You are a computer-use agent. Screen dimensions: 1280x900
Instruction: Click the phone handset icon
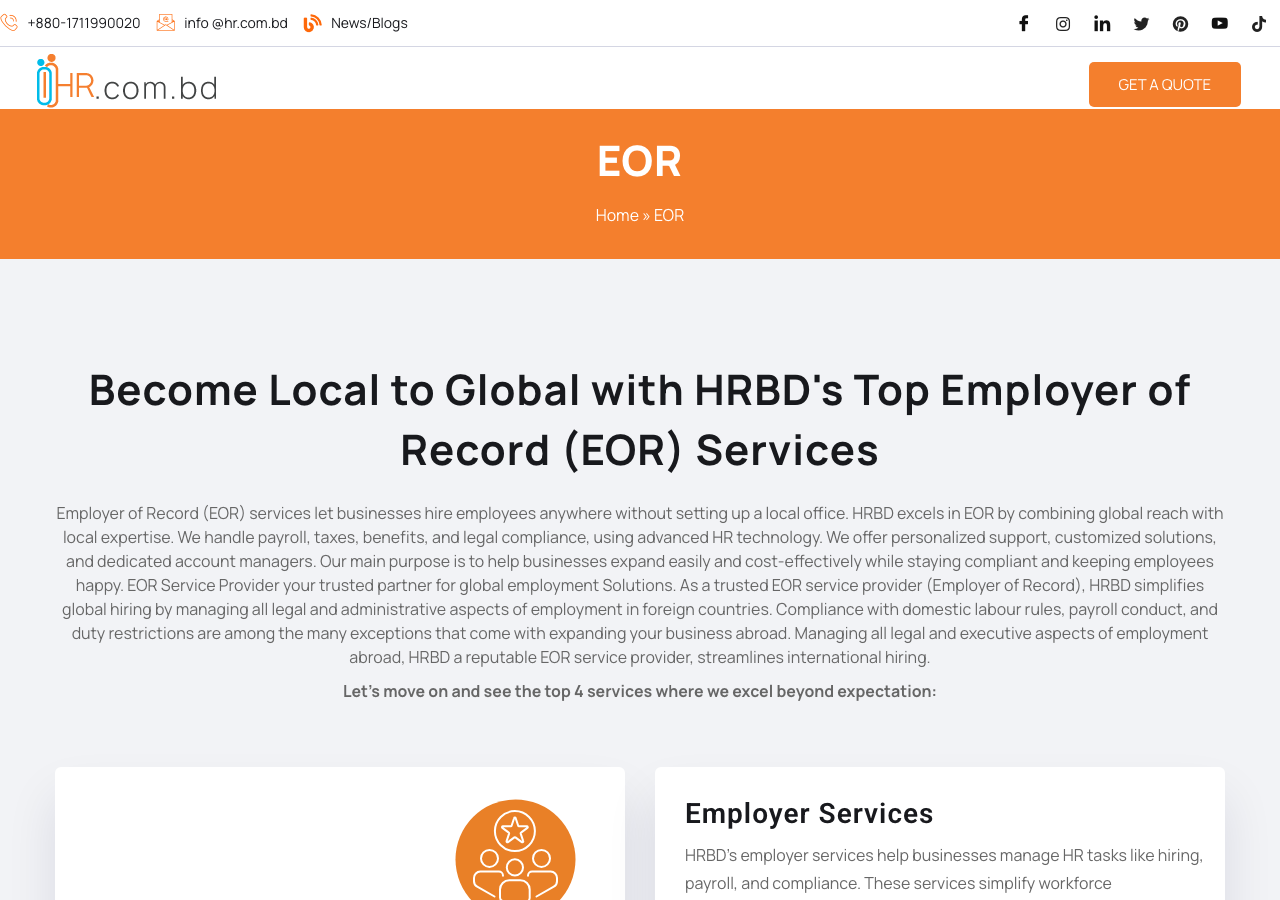coord(9,23)
